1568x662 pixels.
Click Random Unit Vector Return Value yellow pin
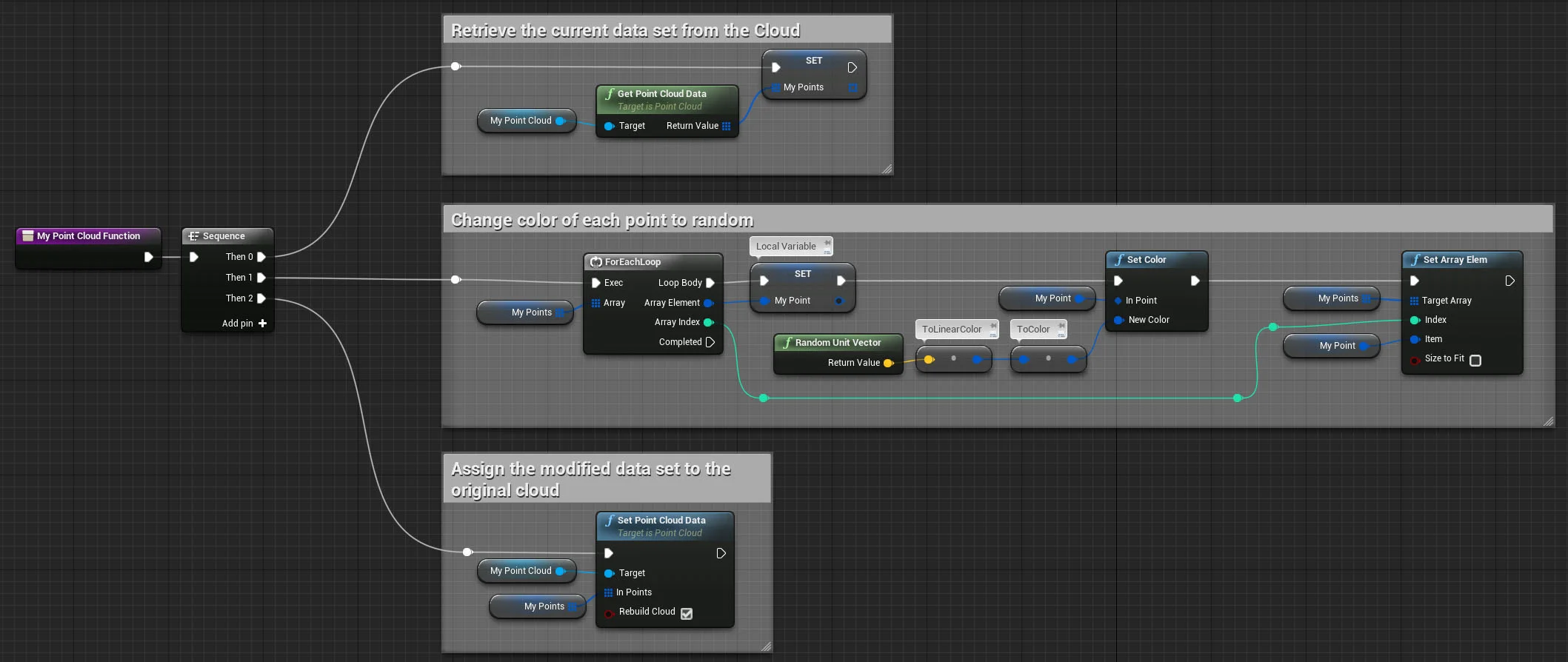pyautogui.click(x=889, y=363)
